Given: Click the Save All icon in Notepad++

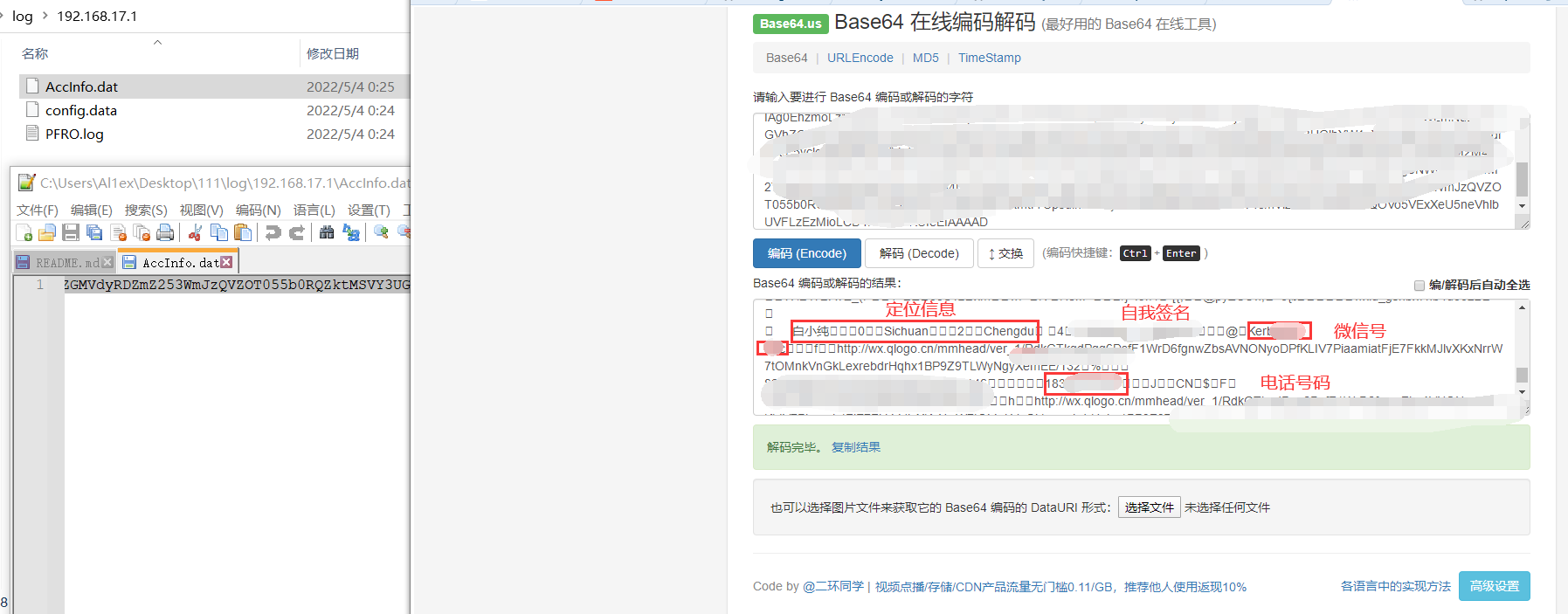Looking at the screenshot, I should pos(94,232).
